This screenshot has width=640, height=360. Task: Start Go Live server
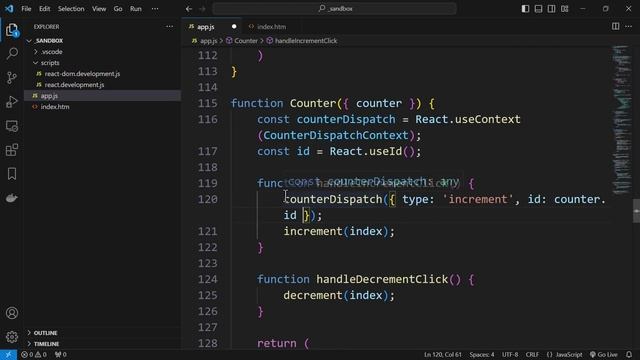pyautogui.click(x=604, y=355)
